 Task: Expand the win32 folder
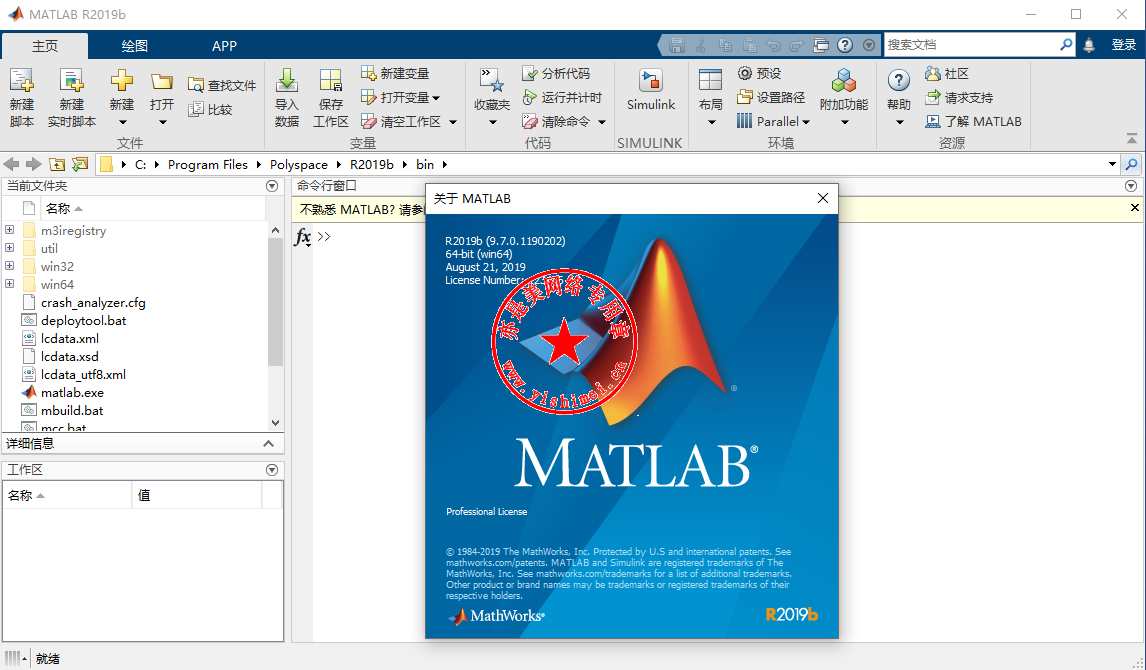tap(10, 266)
